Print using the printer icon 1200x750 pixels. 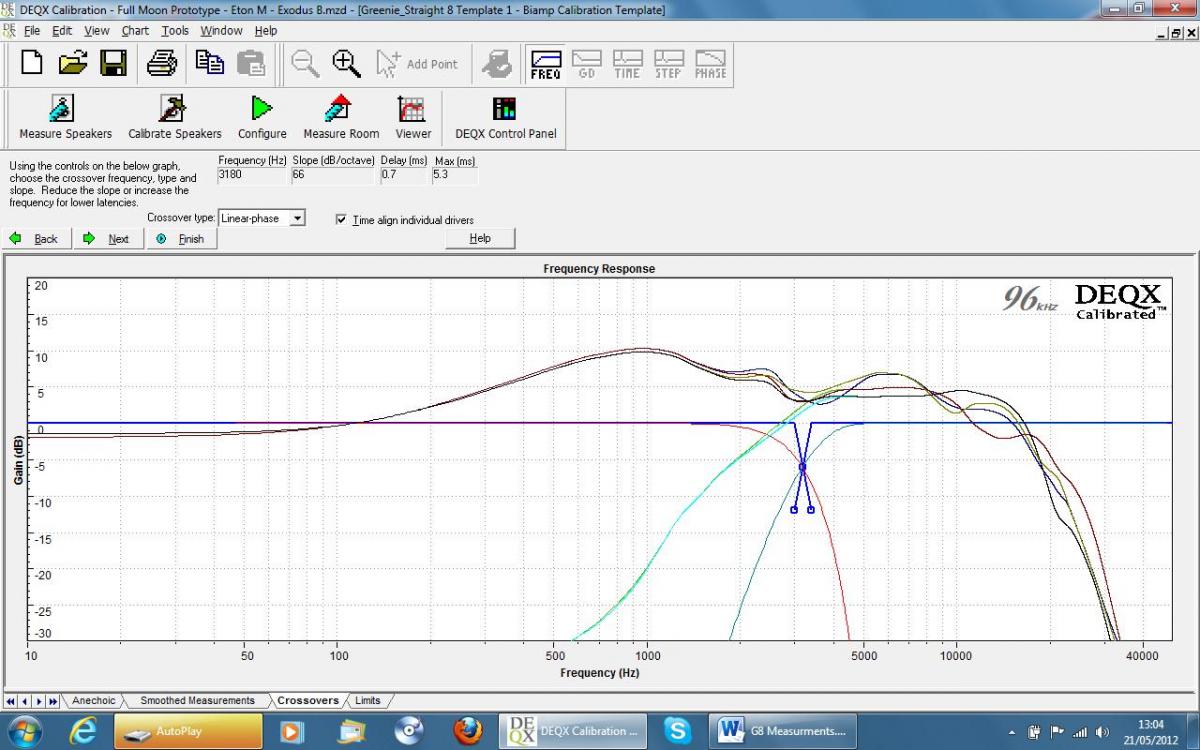point(162,64)
